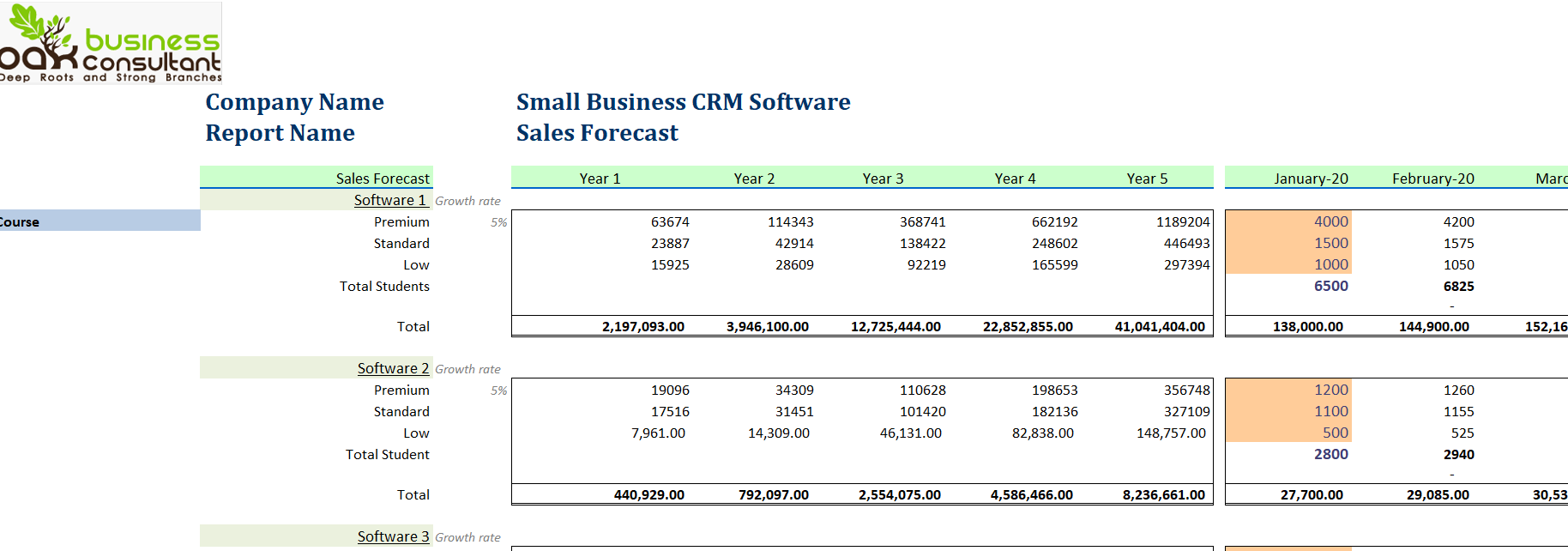Select the monthly total 144,900.00

pyautogui.click(x=1434, y=326)
